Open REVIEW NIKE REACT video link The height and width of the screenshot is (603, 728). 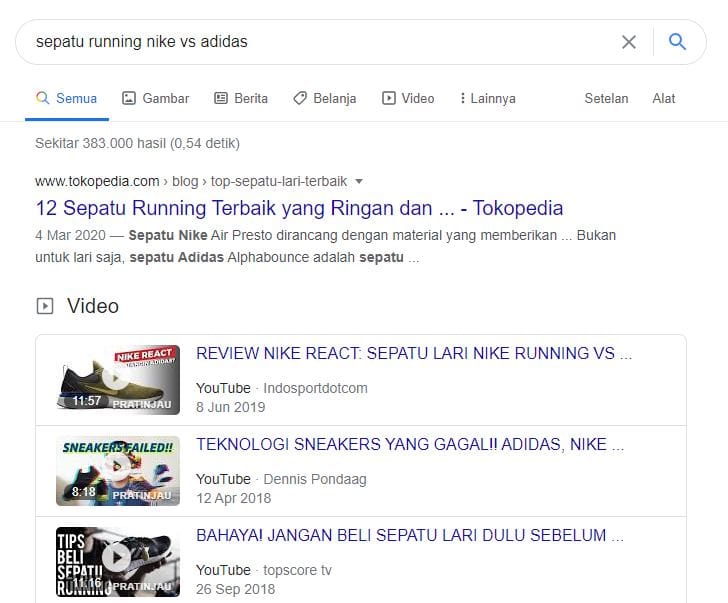(x=414, y=353)
